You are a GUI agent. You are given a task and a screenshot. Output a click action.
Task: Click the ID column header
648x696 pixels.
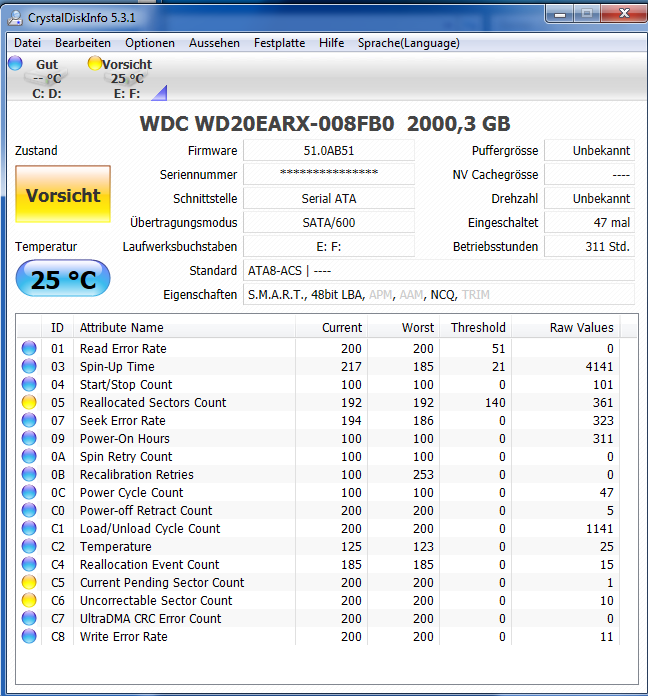coord(57,328)
